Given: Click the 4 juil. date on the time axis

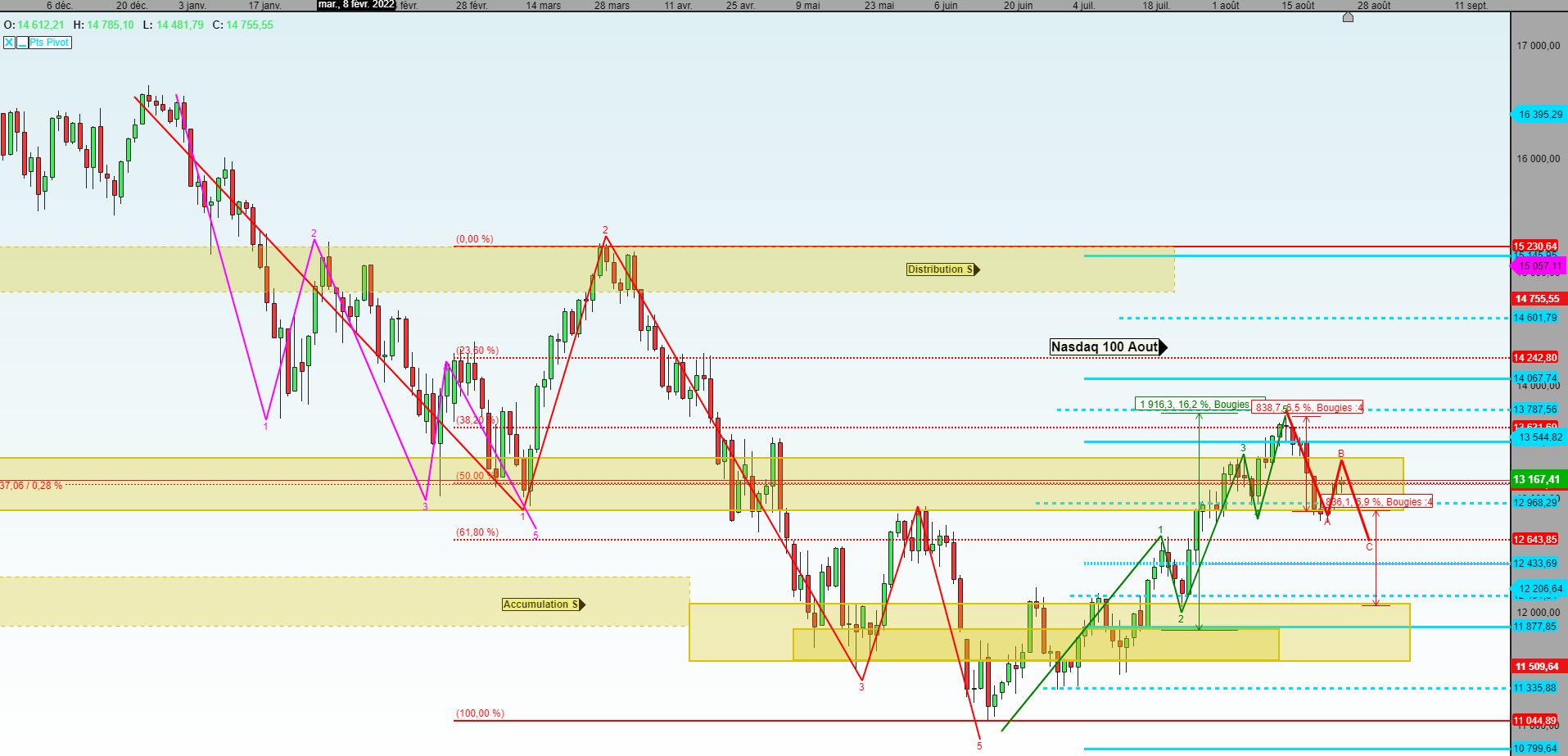Looking at the screenshot, I should [1084, 6].
